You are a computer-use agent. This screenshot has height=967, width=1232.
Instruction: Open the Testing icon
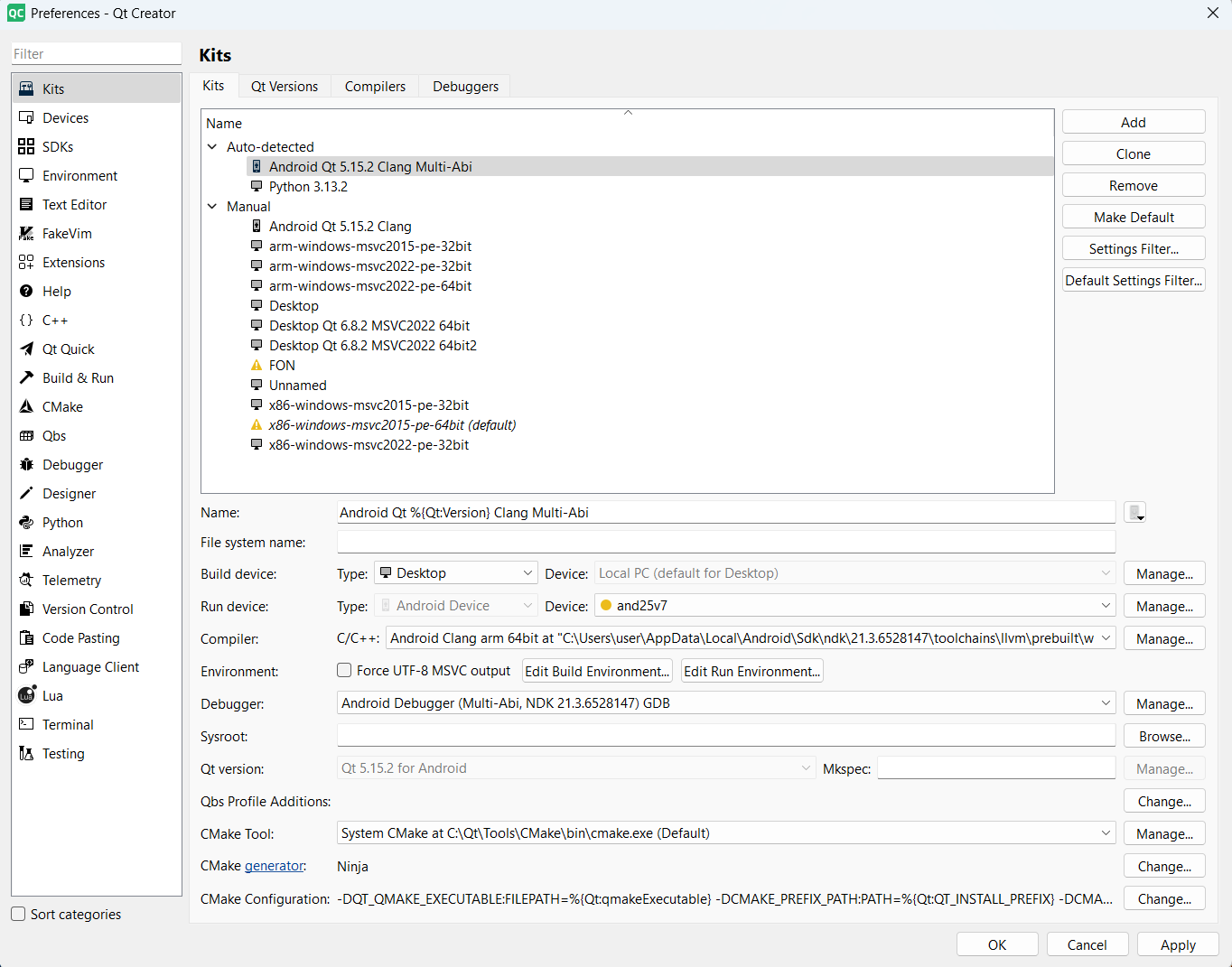[26, 753]
